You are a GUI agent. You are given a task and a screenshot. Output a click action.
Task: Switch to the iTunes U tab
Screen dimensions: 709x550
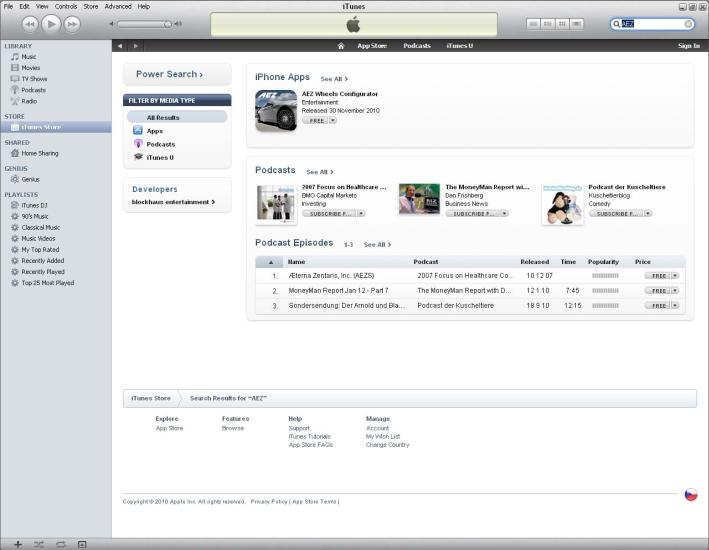pos(460,46)
